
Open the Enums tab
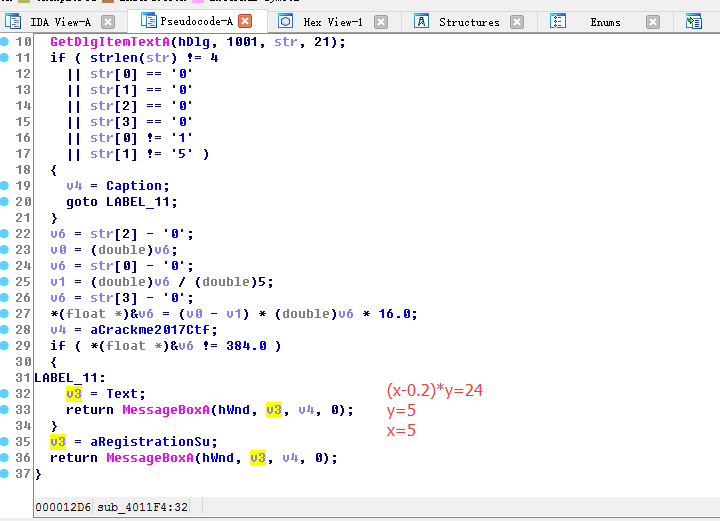tap(605, 22)
